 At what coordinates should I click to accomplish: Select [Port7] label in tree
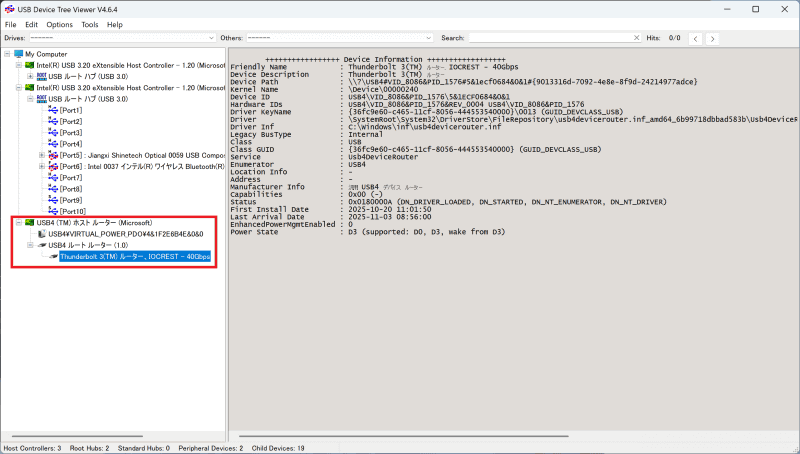71,178
